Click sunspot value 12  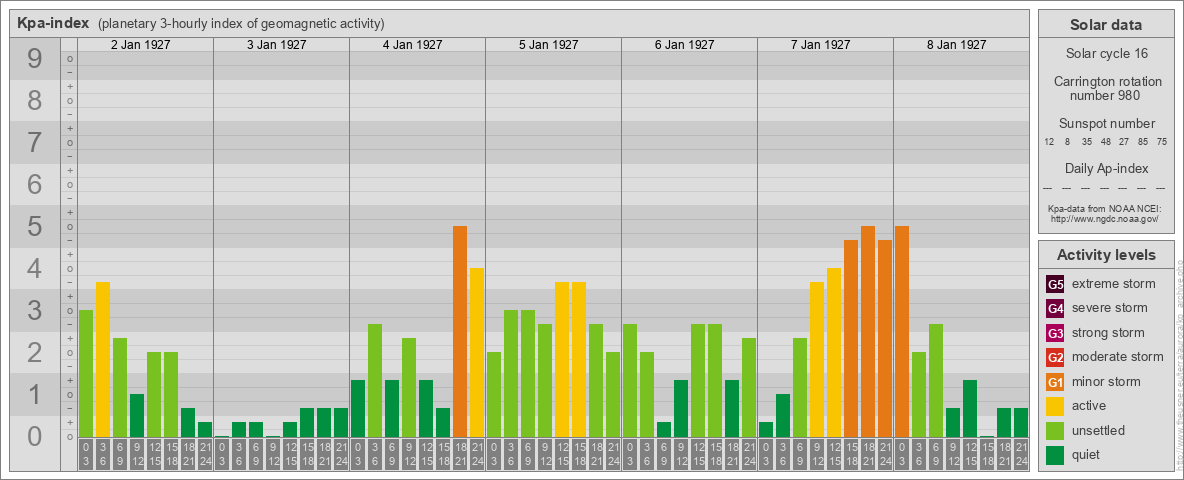[1049, 142]
